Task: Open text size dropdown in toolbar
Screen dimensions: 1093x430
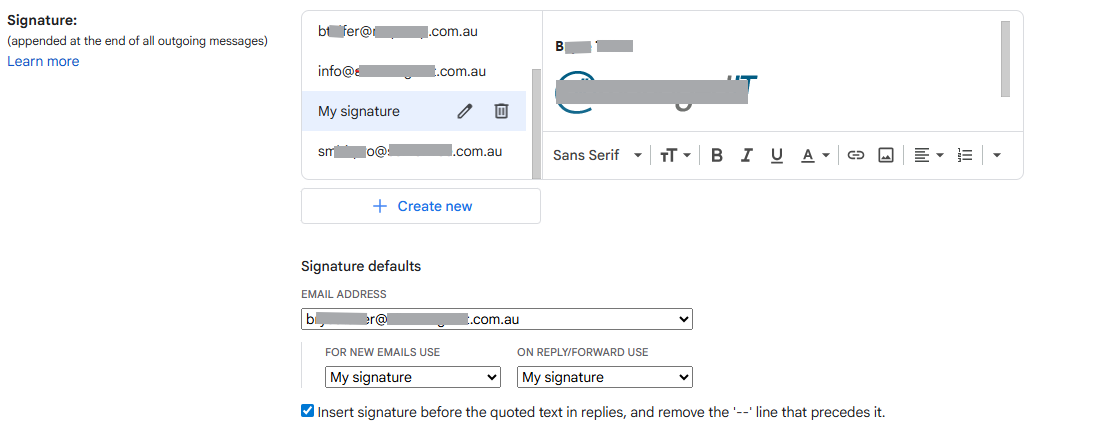Action: [x=675, y=155]
